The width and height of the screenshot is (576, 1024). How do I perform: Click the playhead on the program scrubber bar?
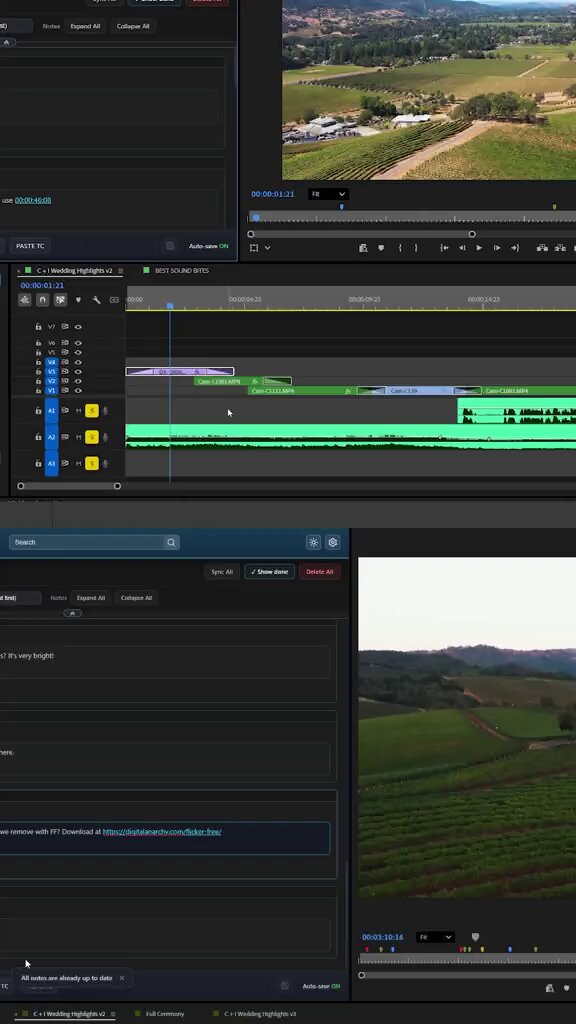pos(256,217)
